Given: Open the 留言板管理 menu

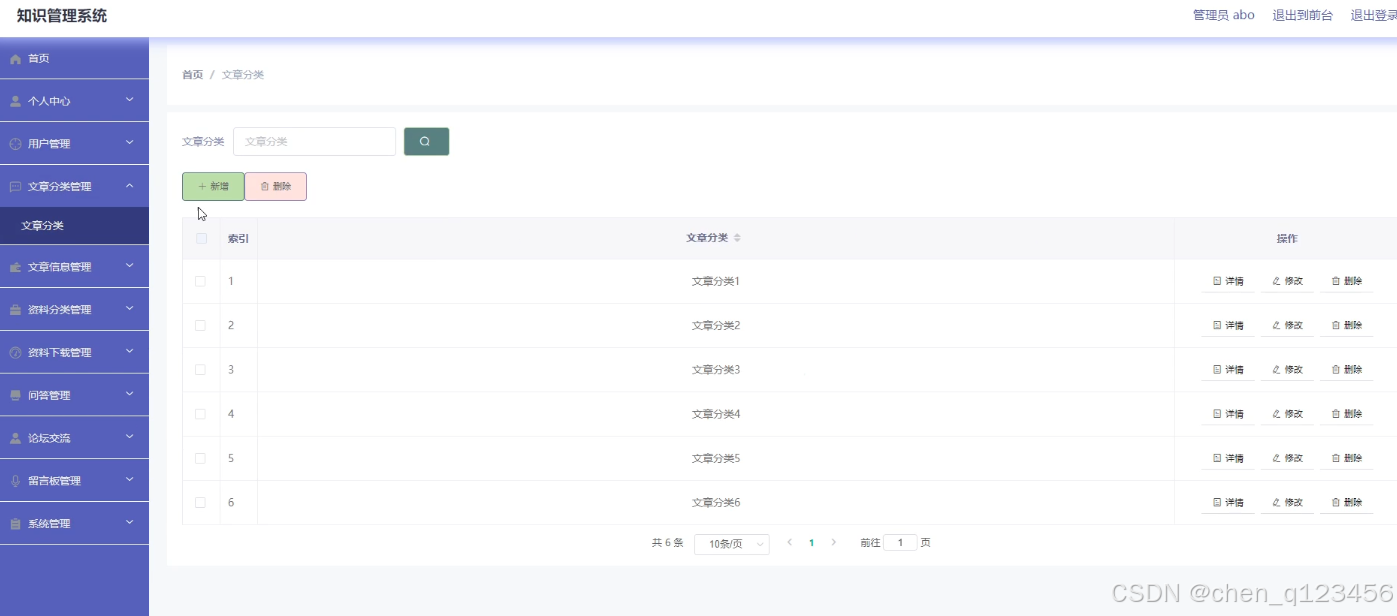Looking at the screenshot, I should pyautogui.click(x=74, y=481).
